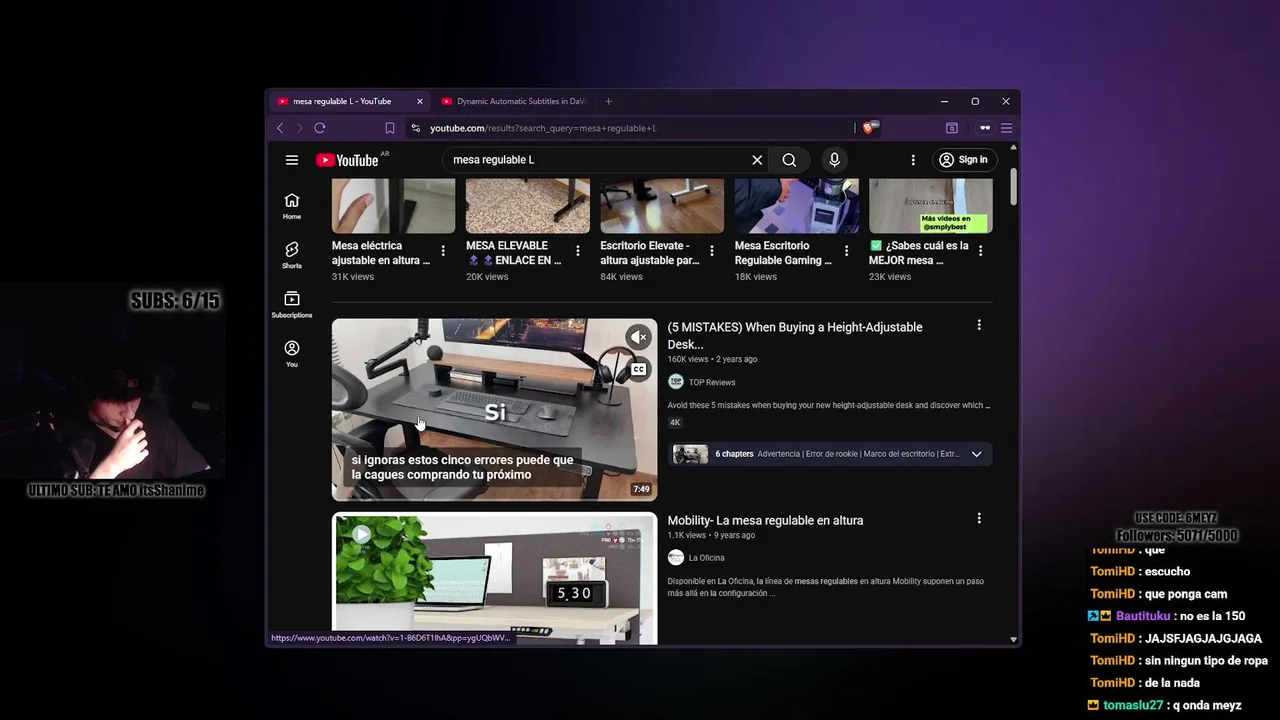Open Mesa eléctrica ajustable en altura short title

[381, 253]
